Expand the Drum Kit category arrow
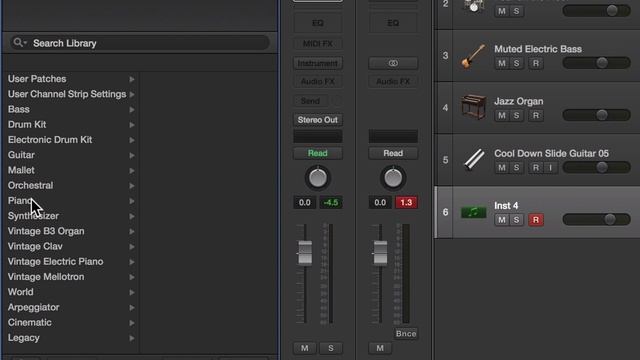Viewport: 640px width, 360px height. [x=132, y=125]
